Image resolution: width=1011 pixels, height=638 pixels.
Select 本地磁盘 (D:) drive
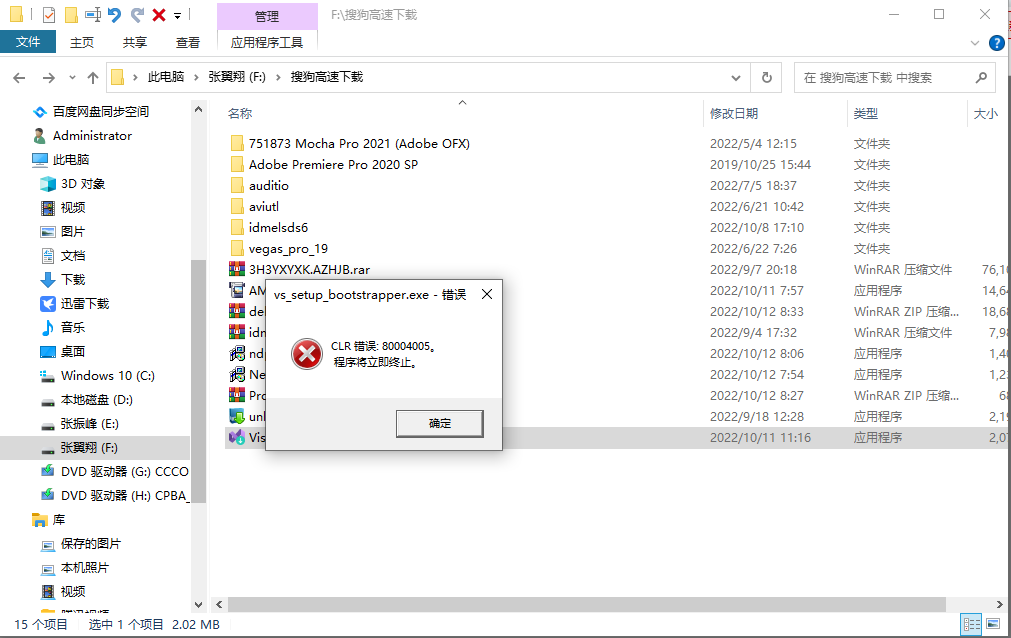pos(97,399)
